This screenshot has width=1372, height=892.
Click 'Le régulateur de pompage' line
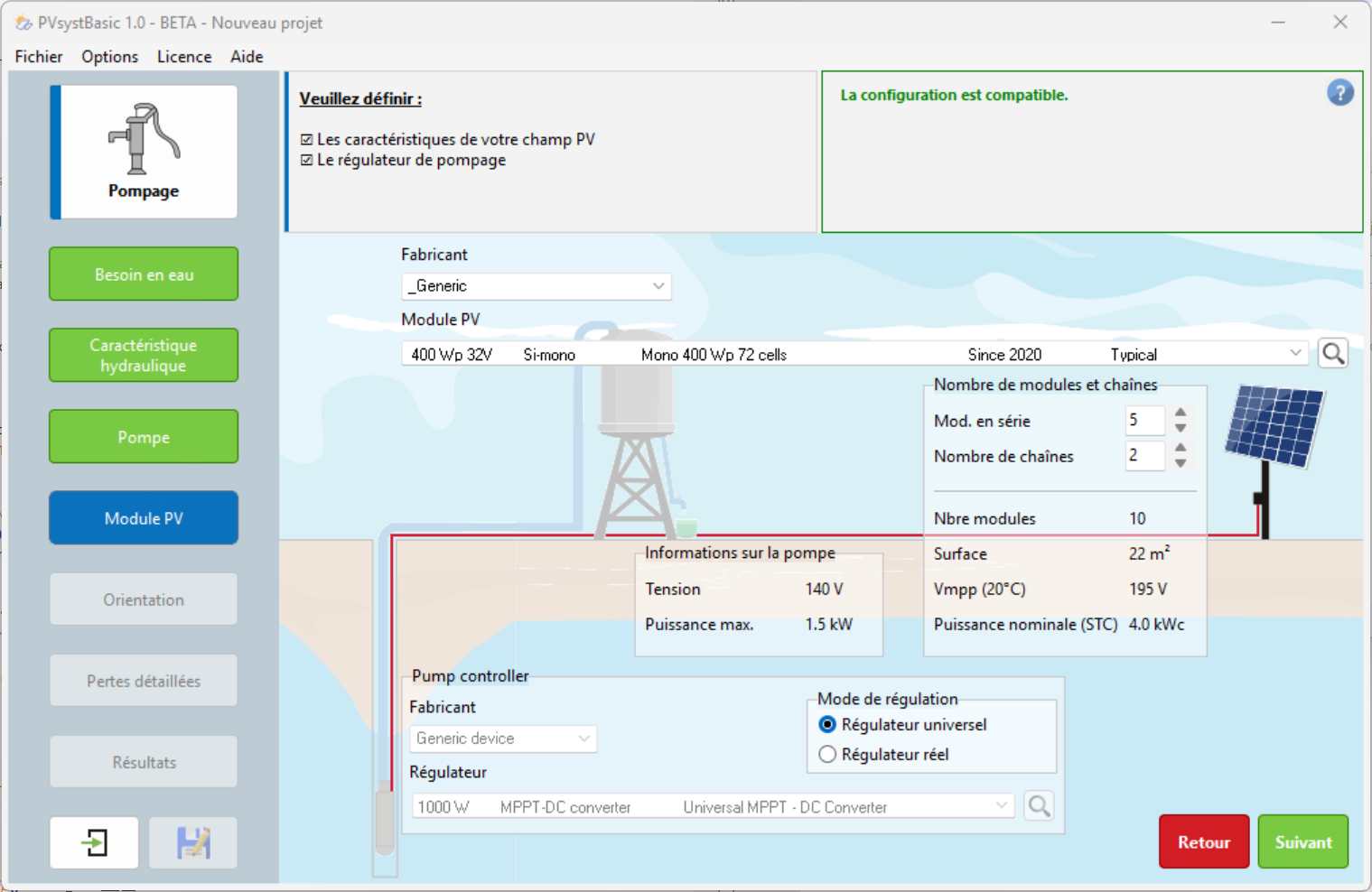[403, 160]
